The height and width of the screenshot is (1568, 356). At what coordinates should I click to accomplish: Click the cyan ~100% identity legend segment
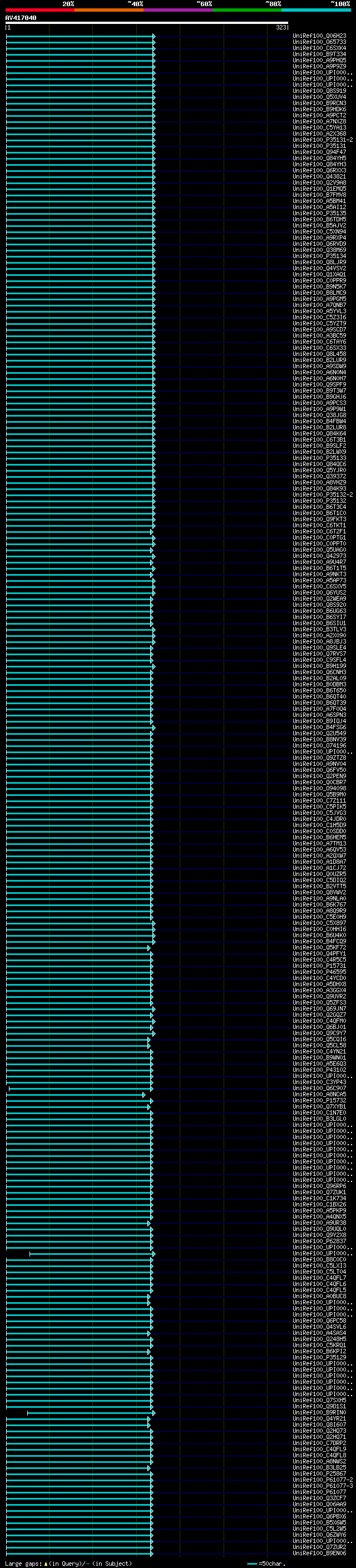coord(316,10)
